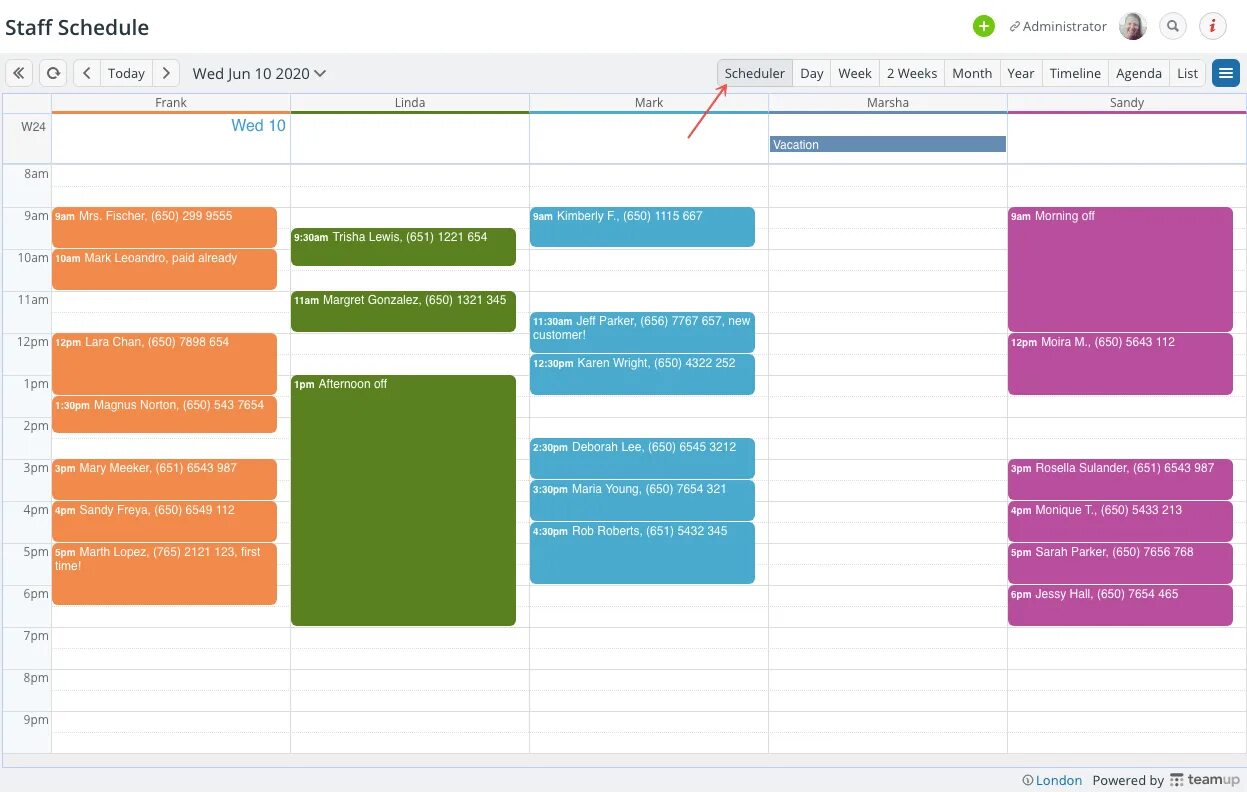
Task: Click the Wed 10 date label
Action: [x=258, y=125]
